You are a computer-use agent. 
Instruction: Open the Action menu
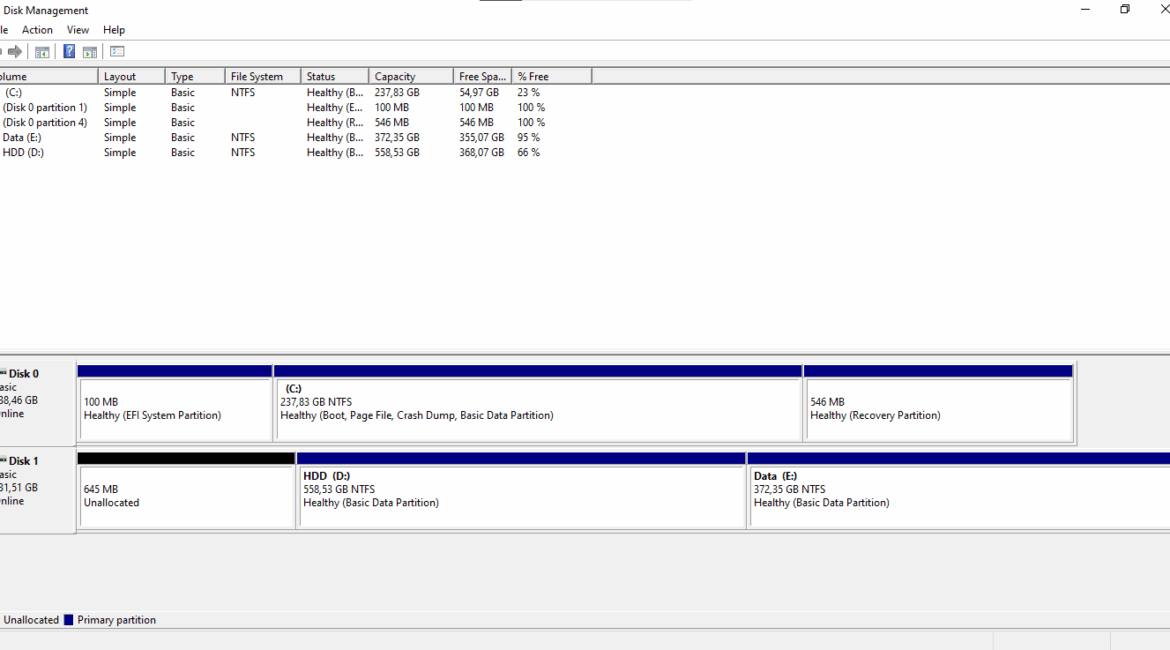[37, 30]
